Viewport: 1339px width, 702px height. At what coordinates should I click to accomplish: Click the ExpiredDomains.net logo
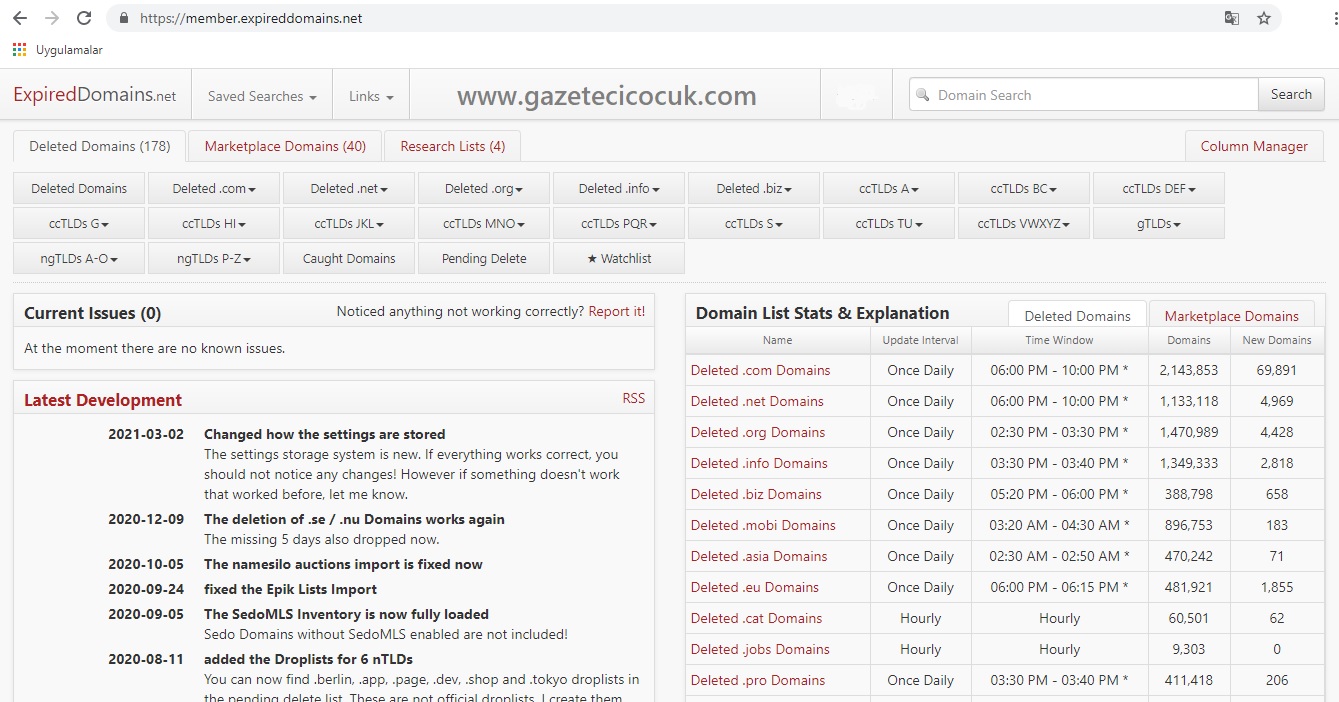pos(95,95)
